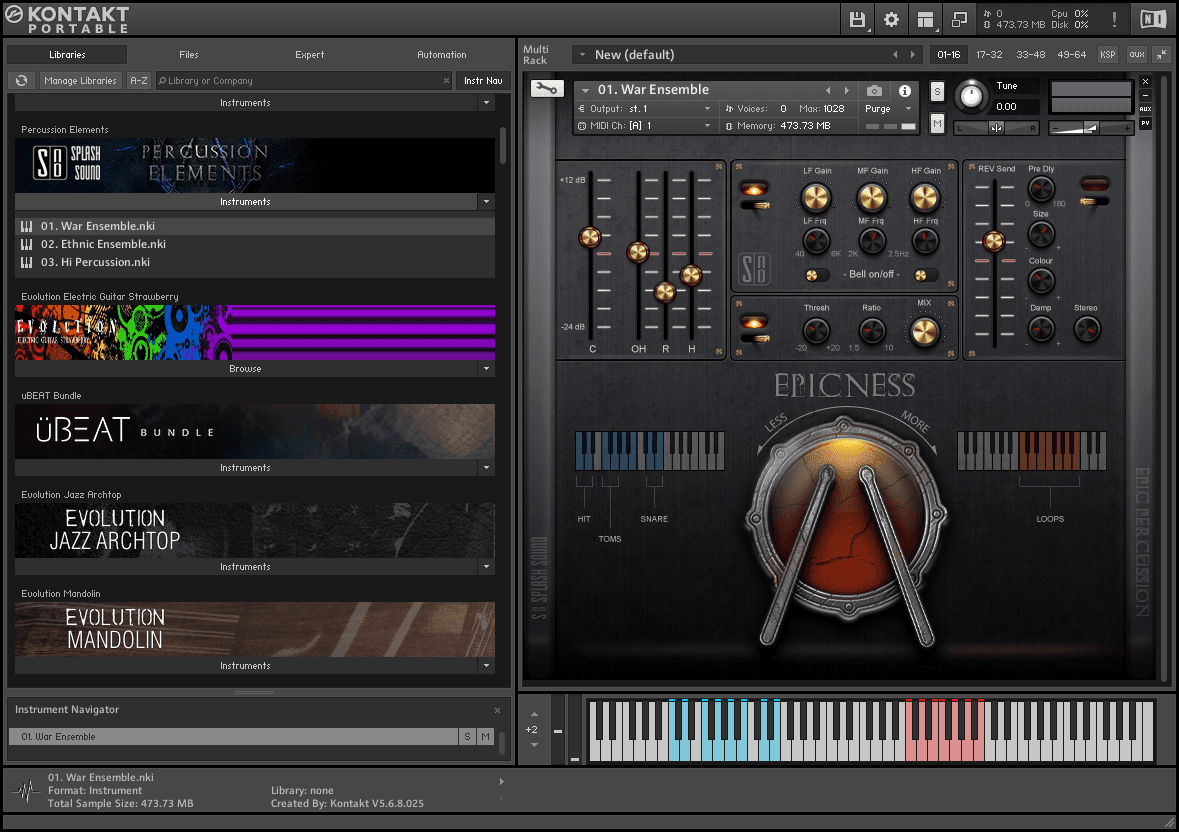Click the KSP button
Viewport: 1179px width, 832px height.
[1108, 55]
